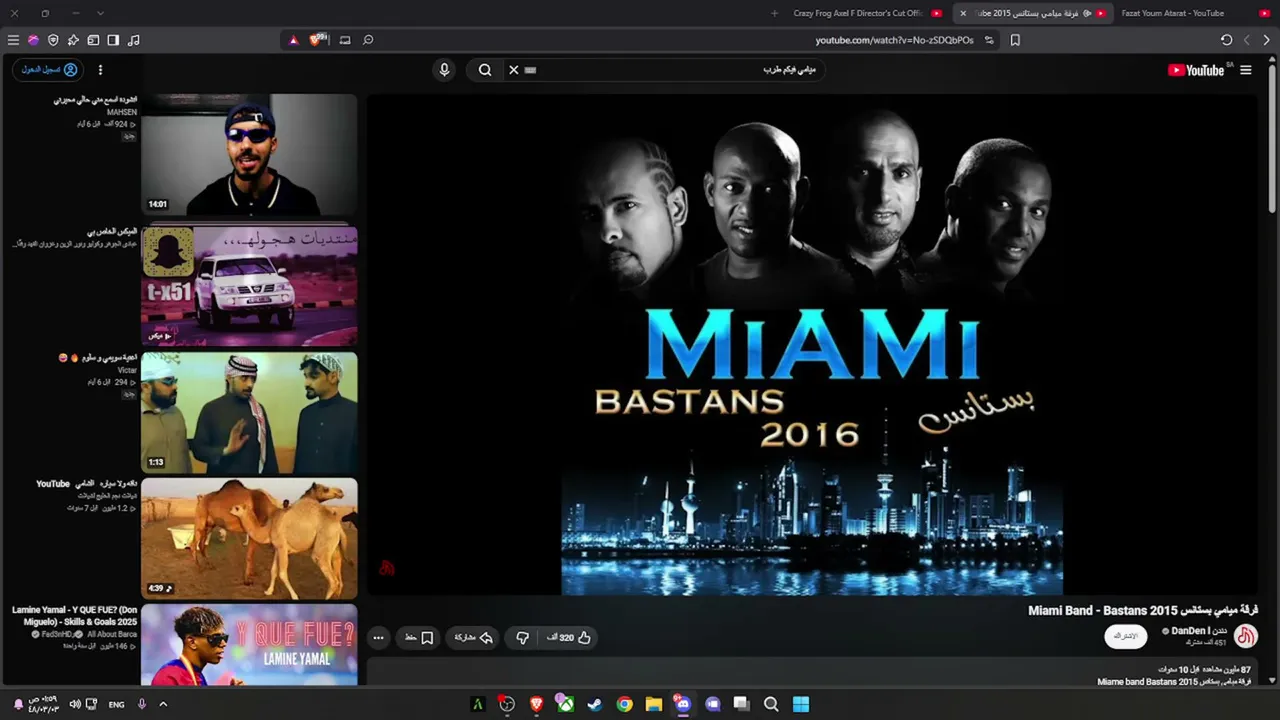Image resolution: width=1280 pixels, height=720 pixels.
Task: Open Steam from the taskbar
Action: 595,704
